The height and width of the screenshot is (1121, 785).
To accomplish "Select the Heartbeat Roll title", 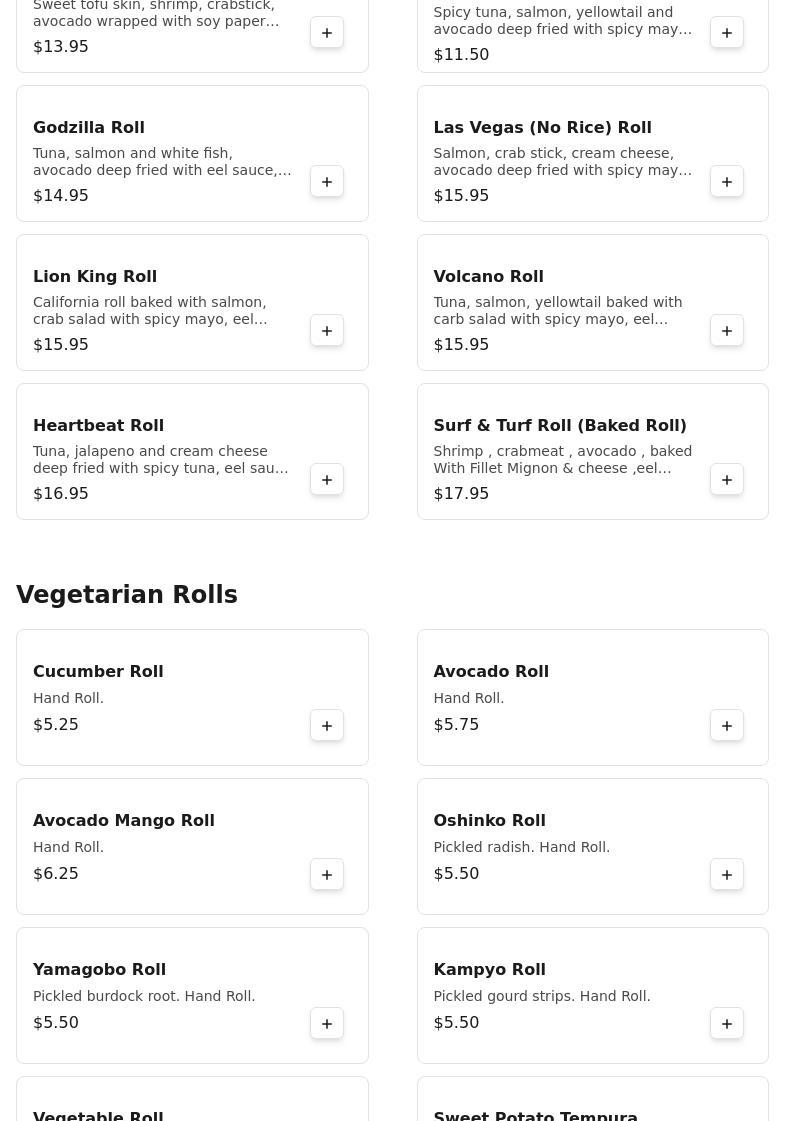I will pos(98,426).
